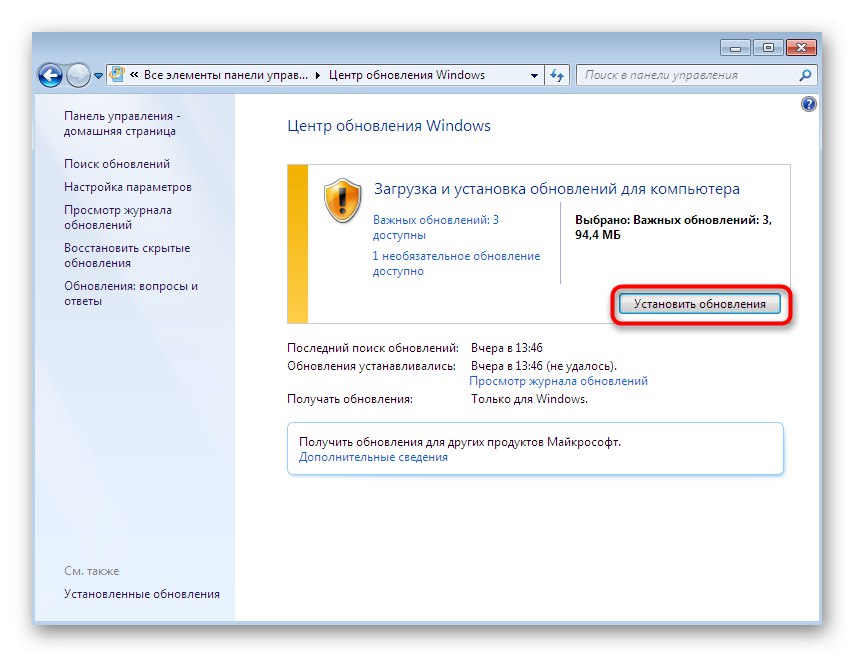Select 'Все элементы панели управ...' breadcrumb
854x657 pixels.
[x=225, y=75]
